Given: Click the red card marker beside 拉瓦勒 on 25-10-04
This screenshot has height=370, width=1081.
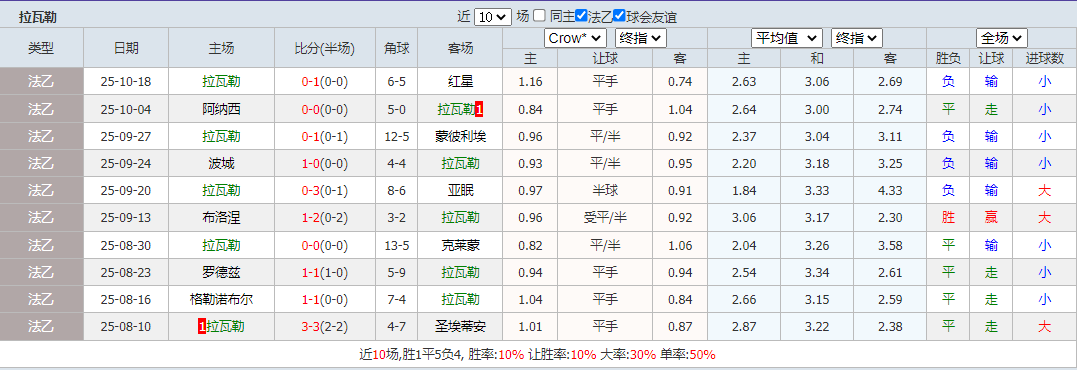Looking at the screenshot, I should pos(479,109).
